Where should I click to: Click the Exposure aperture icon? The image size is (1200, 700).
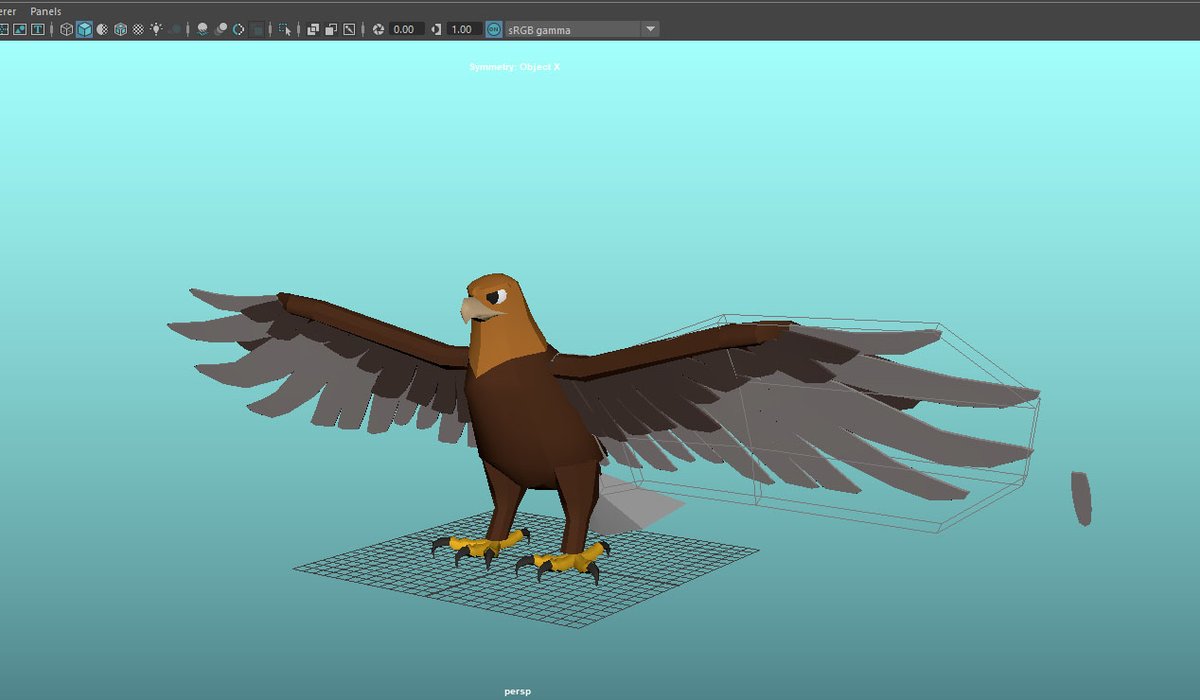click(378, 29)
